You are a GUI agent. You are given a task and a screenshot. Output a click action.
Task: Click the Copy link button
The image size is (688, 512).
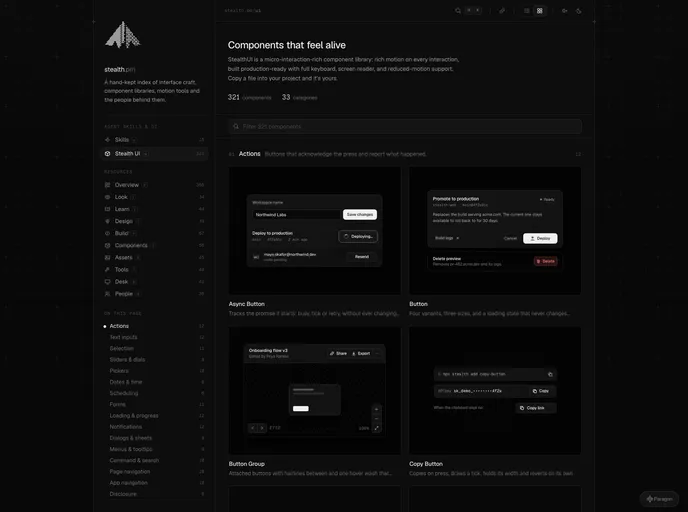536,408
